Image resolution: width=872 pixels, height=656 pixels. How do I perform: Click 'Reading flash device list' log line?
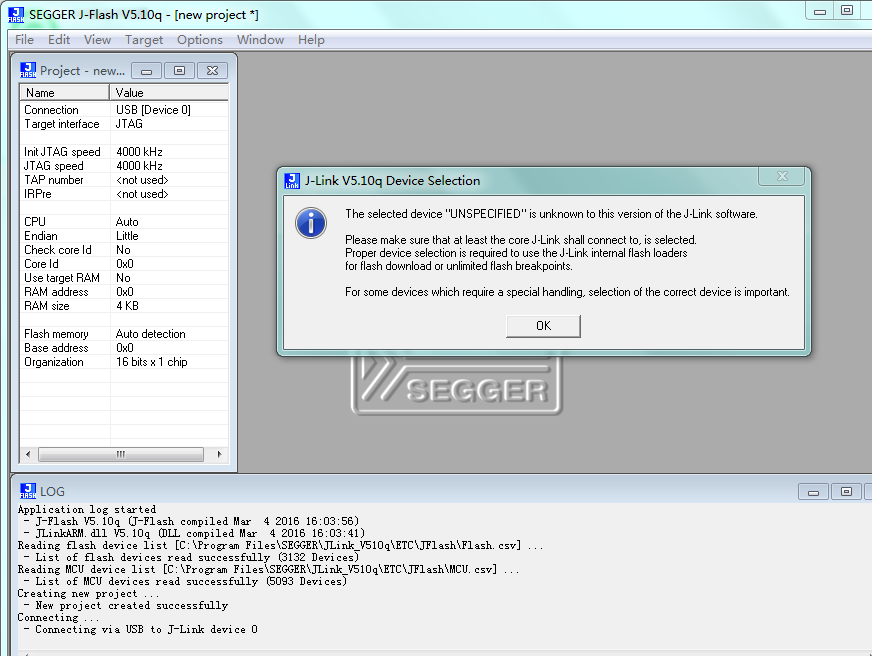tap(280, 545)
